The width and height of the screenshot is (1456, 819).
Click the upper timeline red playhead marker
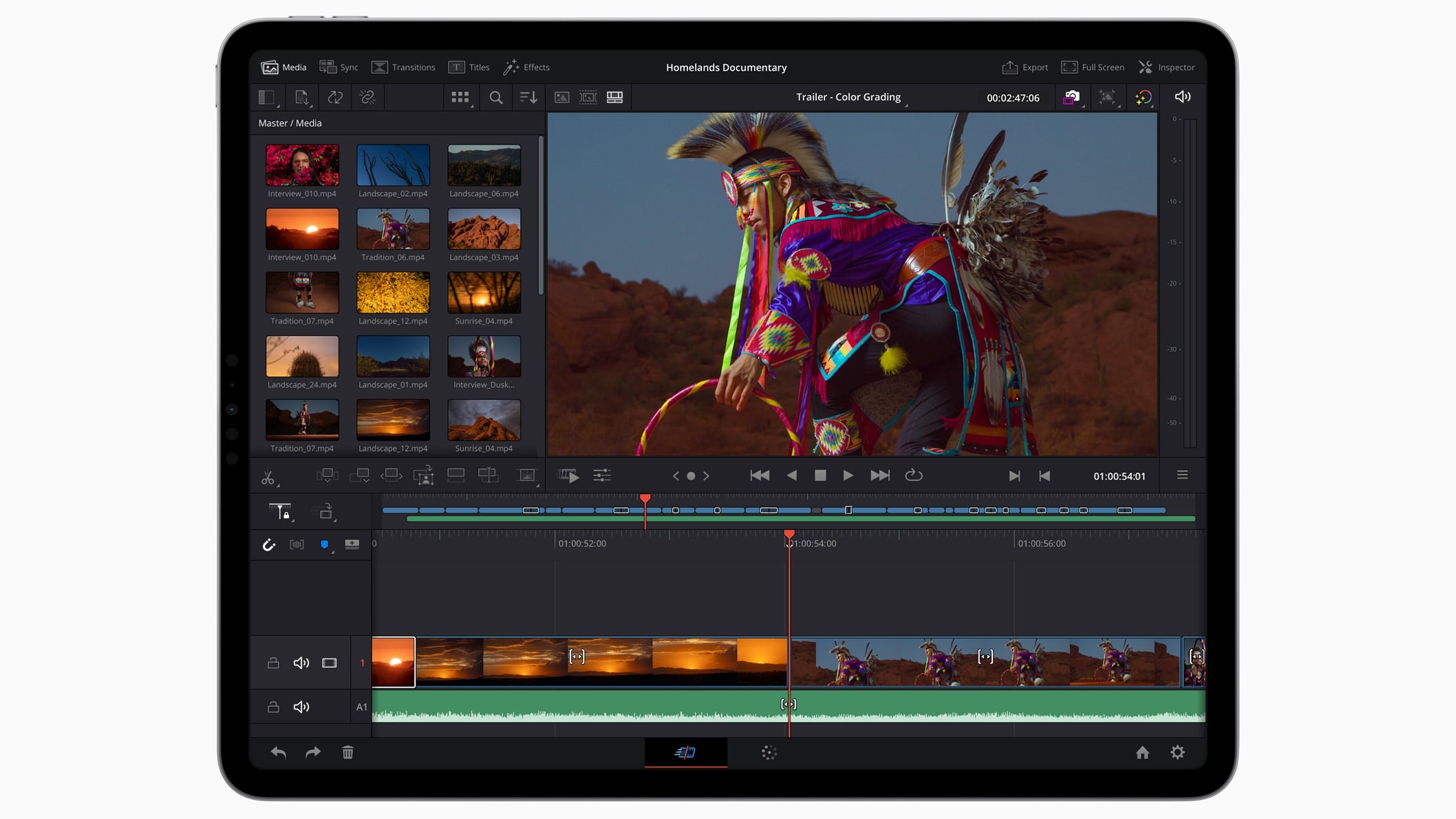(x=645, y=498)
